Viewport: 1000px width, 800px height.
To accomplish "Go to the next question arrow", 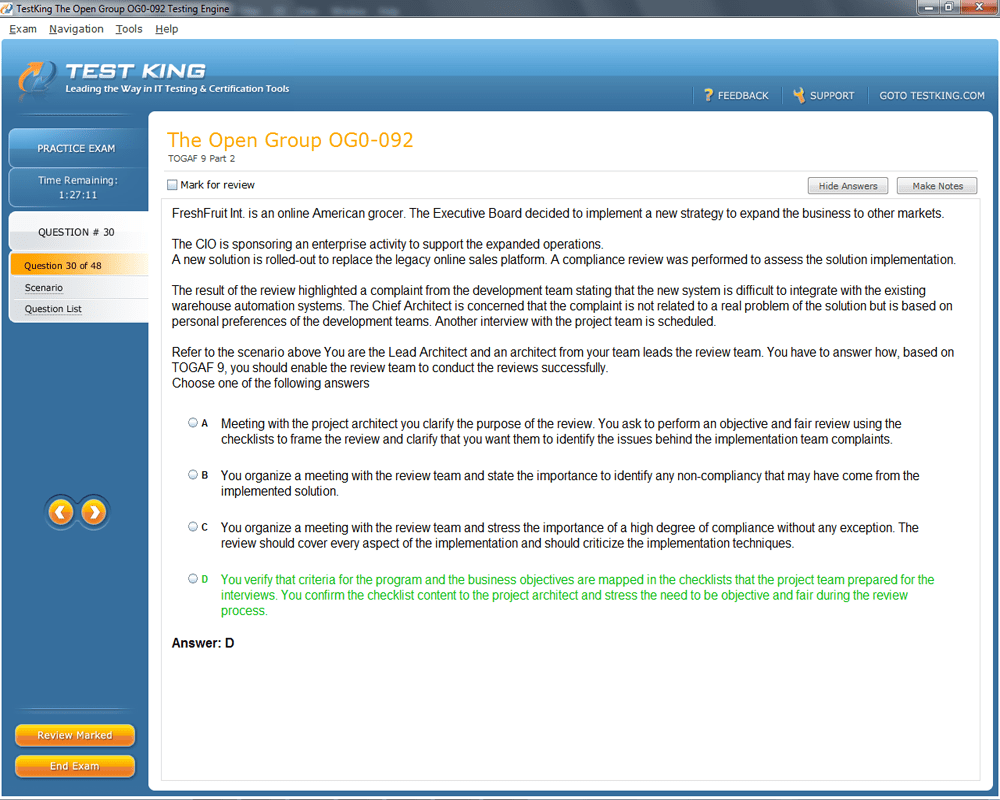I will point(94,512).
